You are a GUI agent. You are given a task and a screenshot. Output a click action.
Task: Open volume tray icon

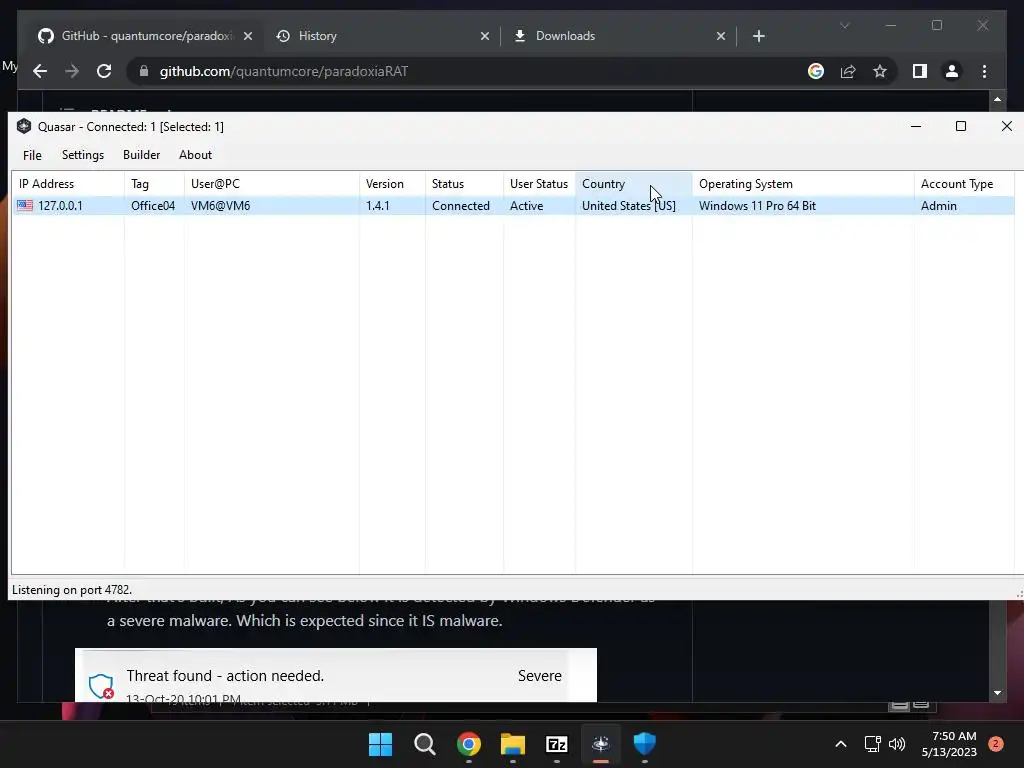897,744
